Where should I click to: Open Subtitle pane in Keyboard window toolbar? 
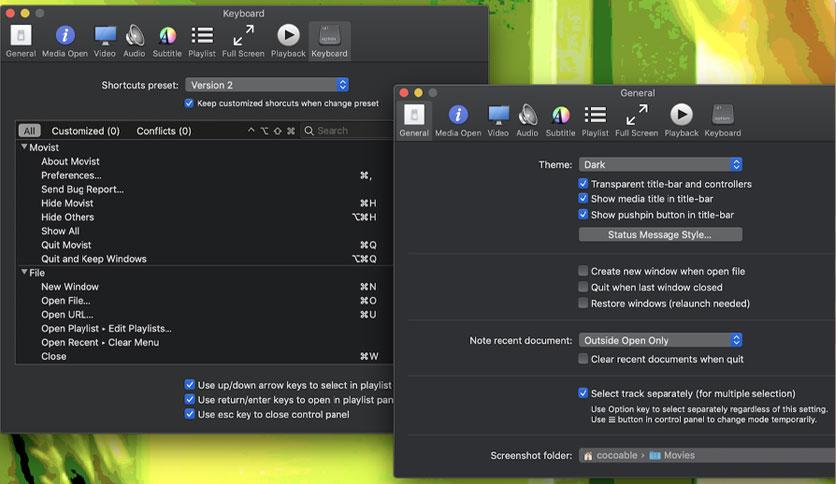(x=167, y=41)
